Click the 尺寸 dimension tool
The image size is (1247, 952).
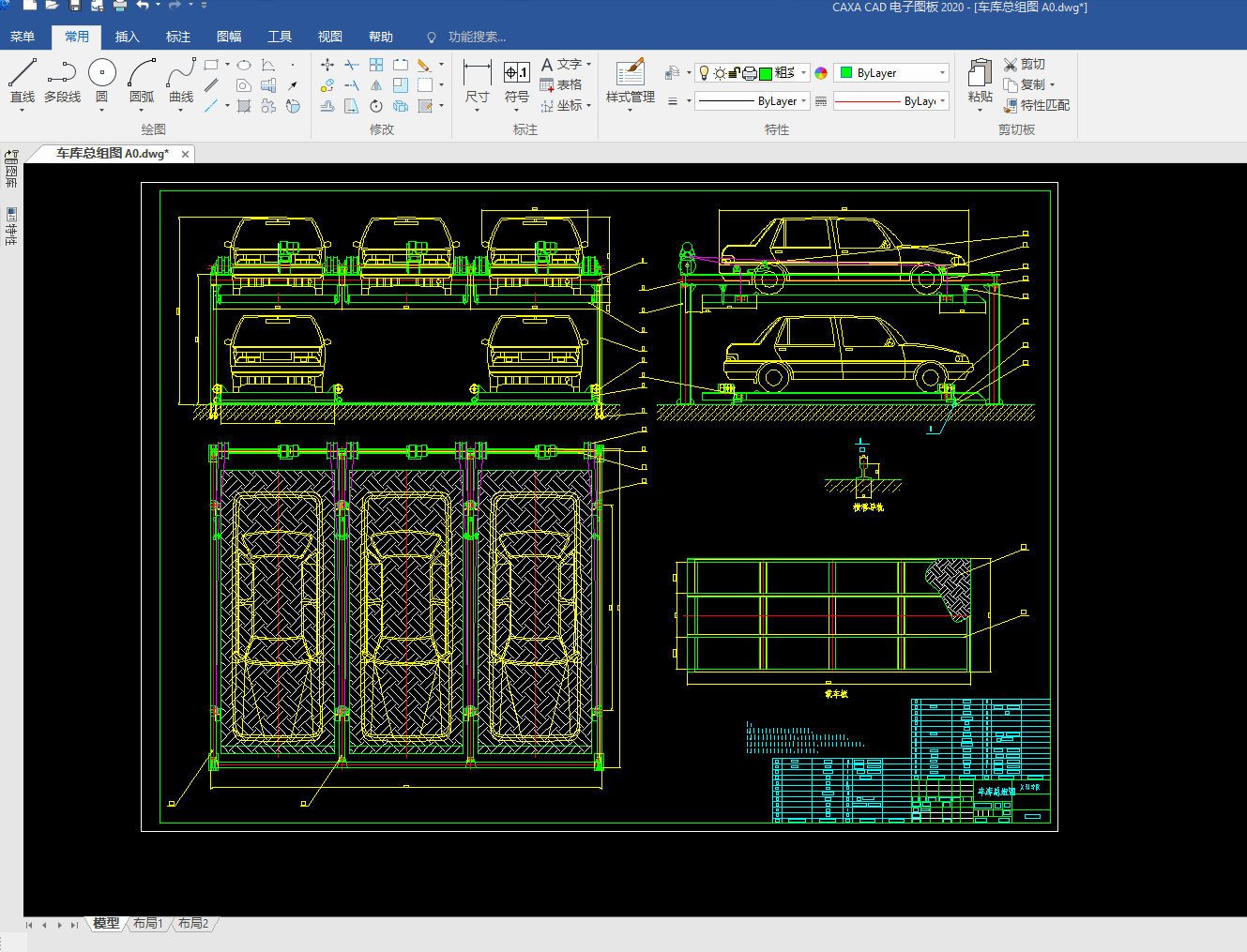(x=477, y=74)
